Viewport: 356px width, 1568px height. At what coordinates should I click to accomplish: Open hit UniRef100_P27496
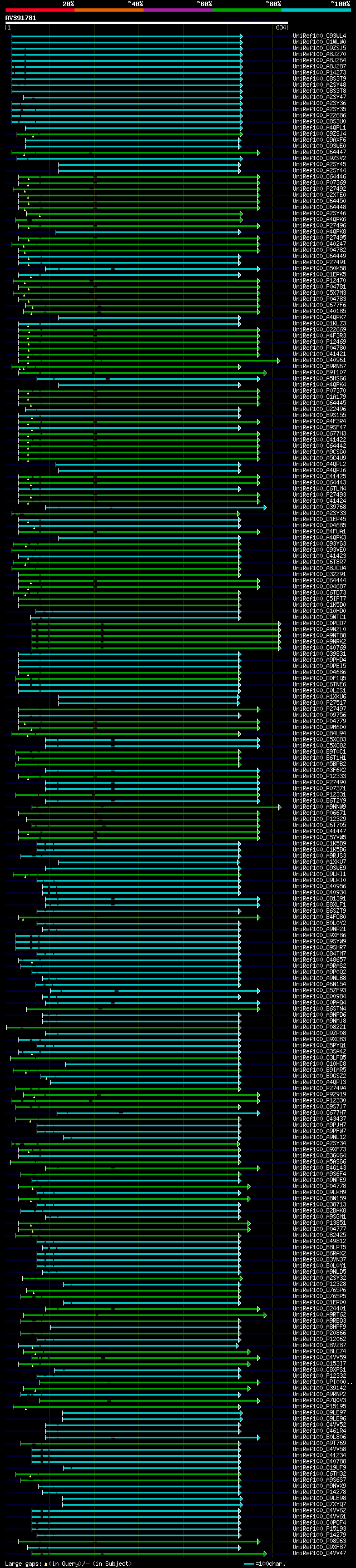(319, 226)
